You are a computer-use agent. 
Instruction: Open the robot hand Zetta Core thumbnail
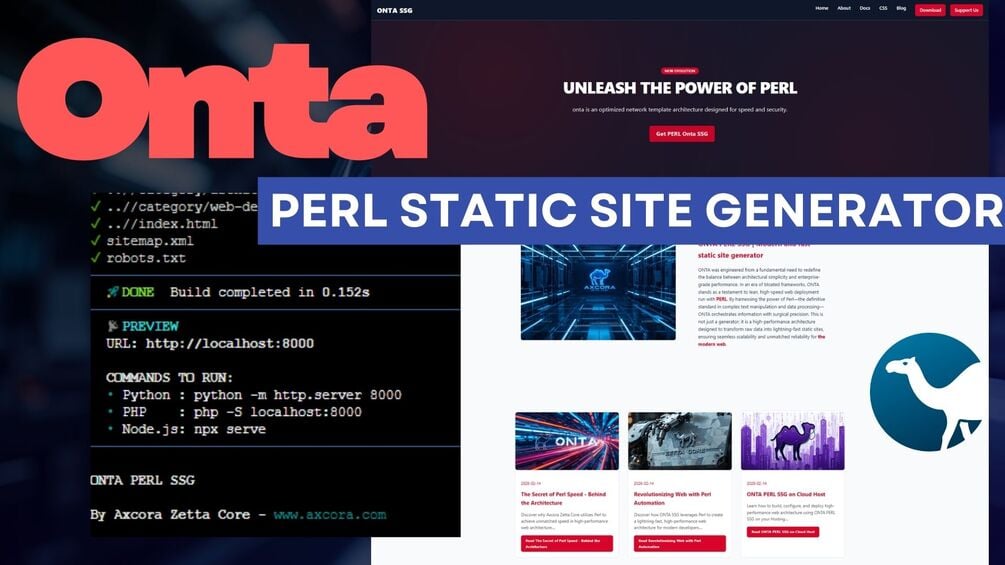tap(679, 441)
